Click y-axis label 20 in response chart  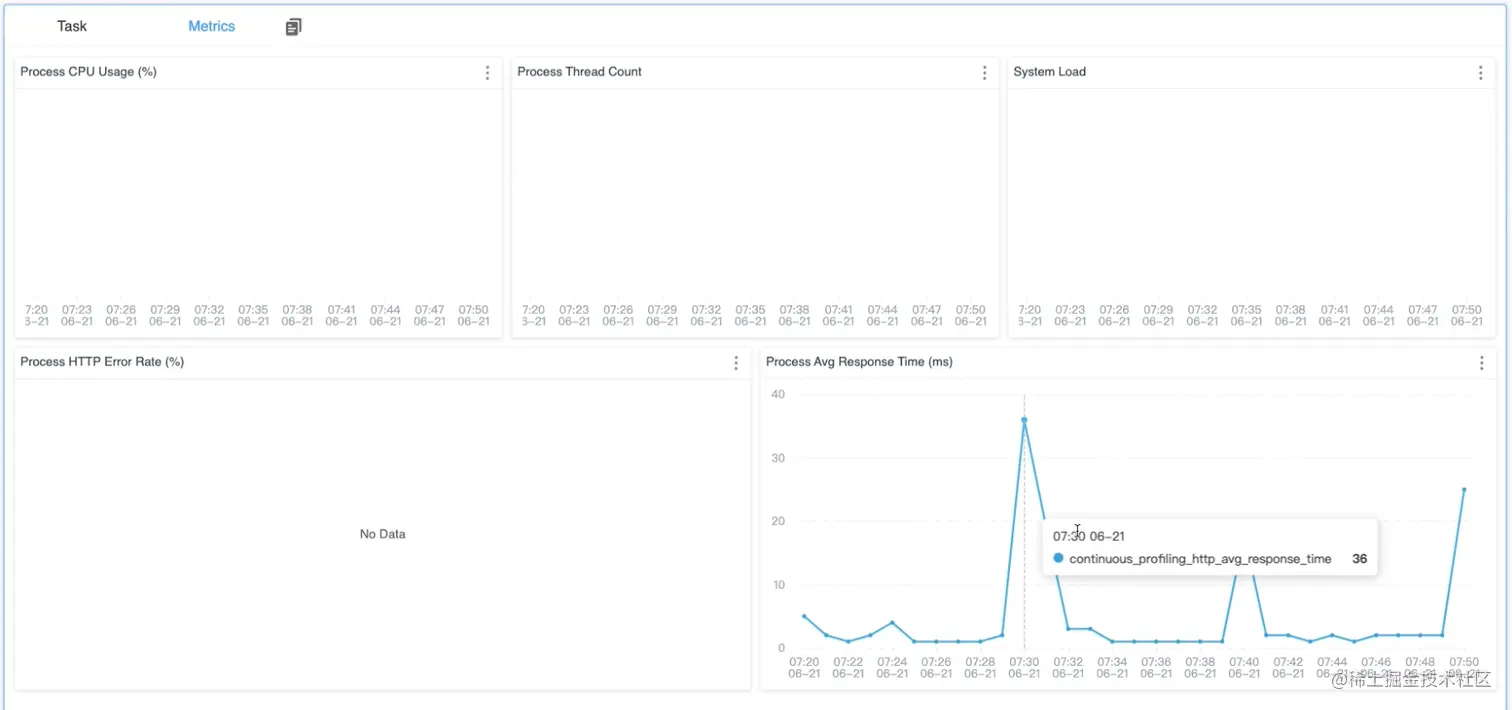tap(778, 521)
